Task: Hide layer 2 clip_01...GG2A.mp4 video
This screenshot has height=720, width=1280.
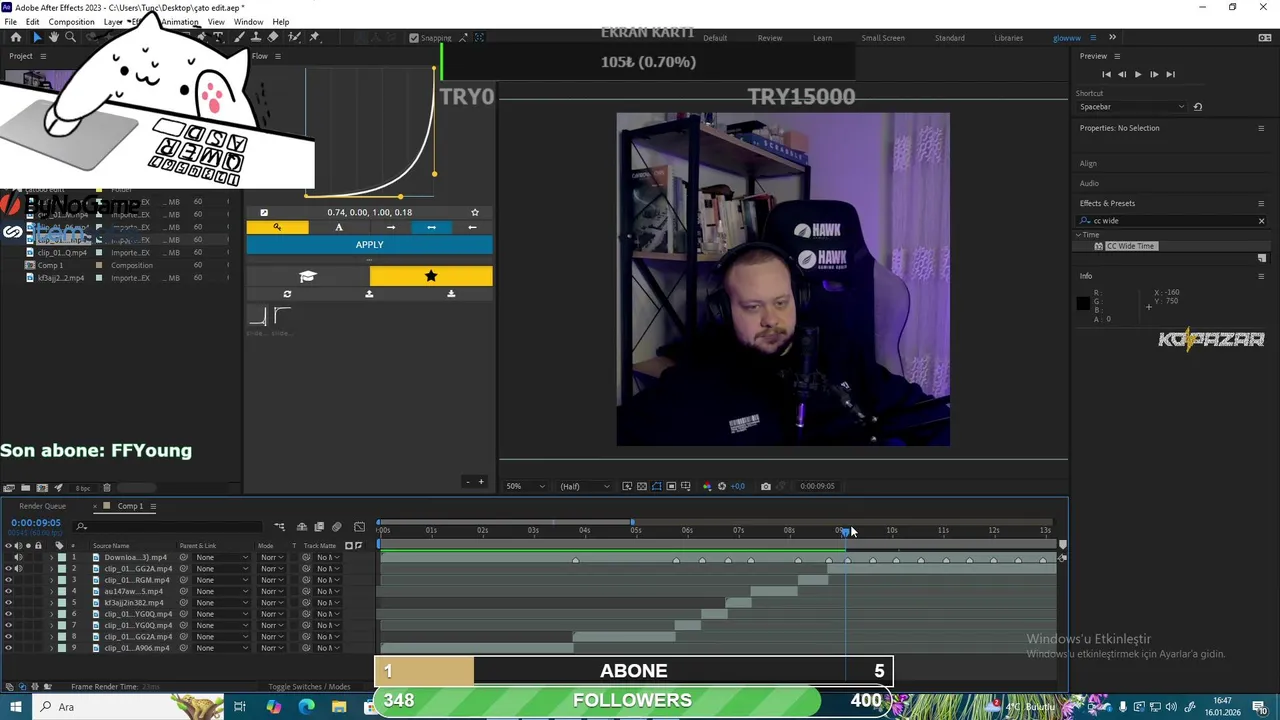Action: tap(8, 569)
